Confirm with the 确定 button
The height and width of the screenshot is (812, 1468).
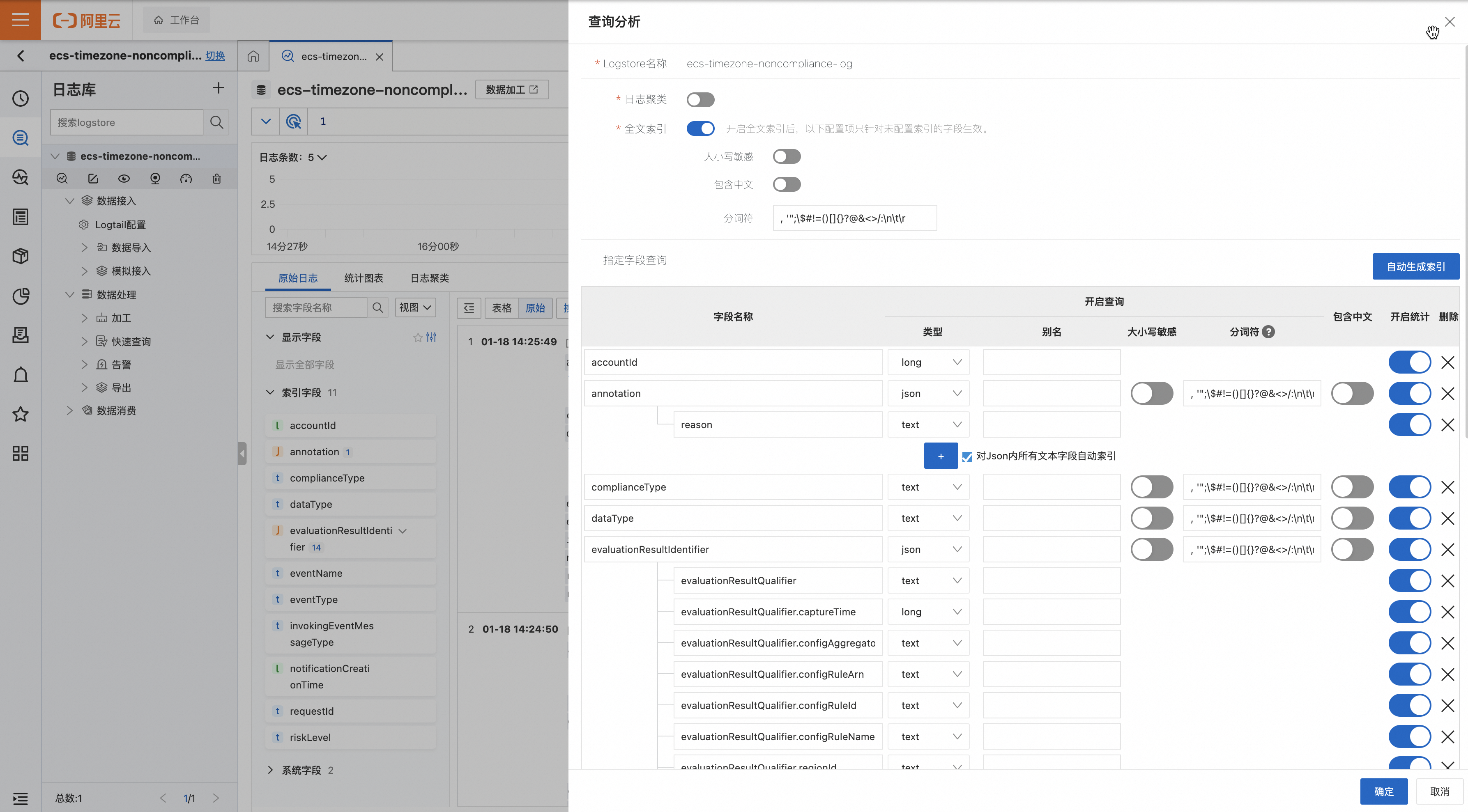(x=1384, y=791)
